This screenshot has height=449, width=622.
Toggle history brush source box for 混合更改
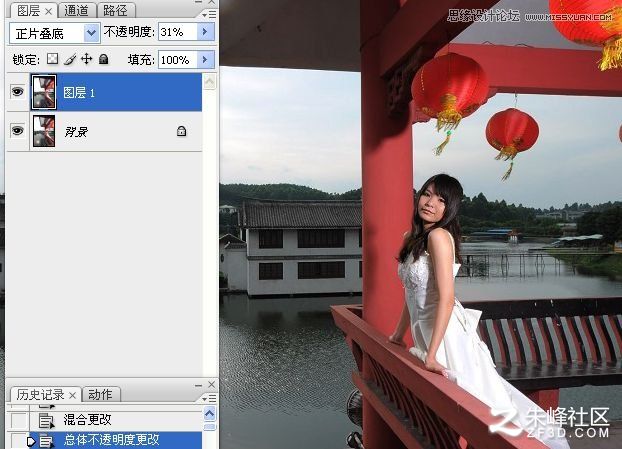point(19,420)
